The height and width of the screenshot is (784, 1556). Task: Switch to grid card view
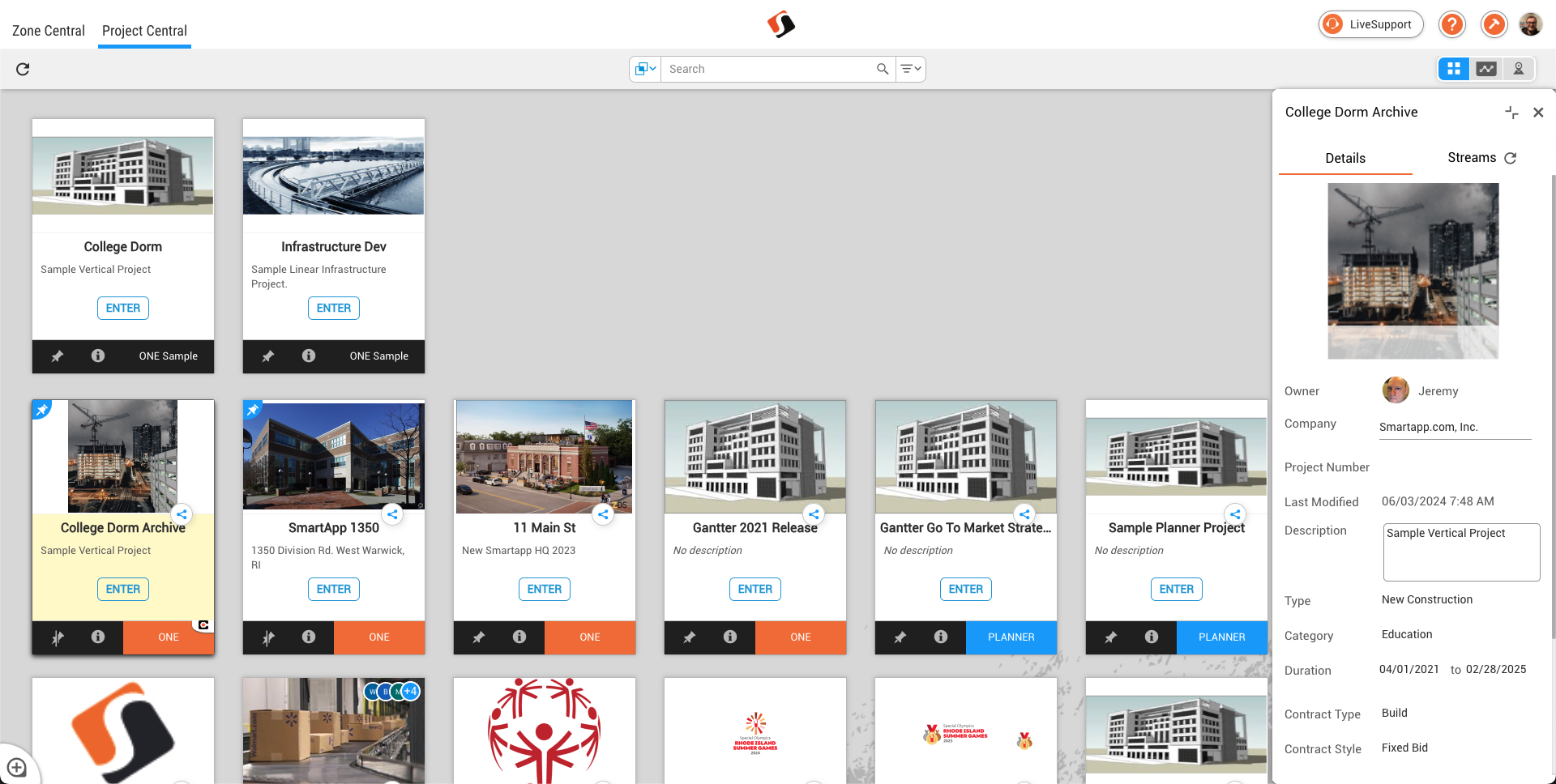click(1454, 69)
